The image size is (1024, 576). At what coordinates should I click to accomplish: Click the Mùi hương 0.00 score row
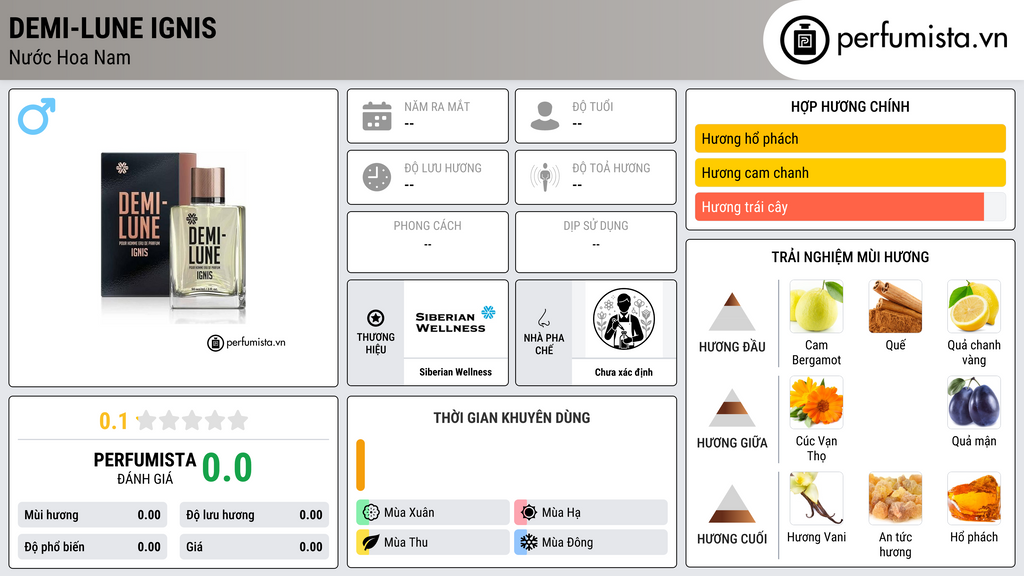pos(92,515)
